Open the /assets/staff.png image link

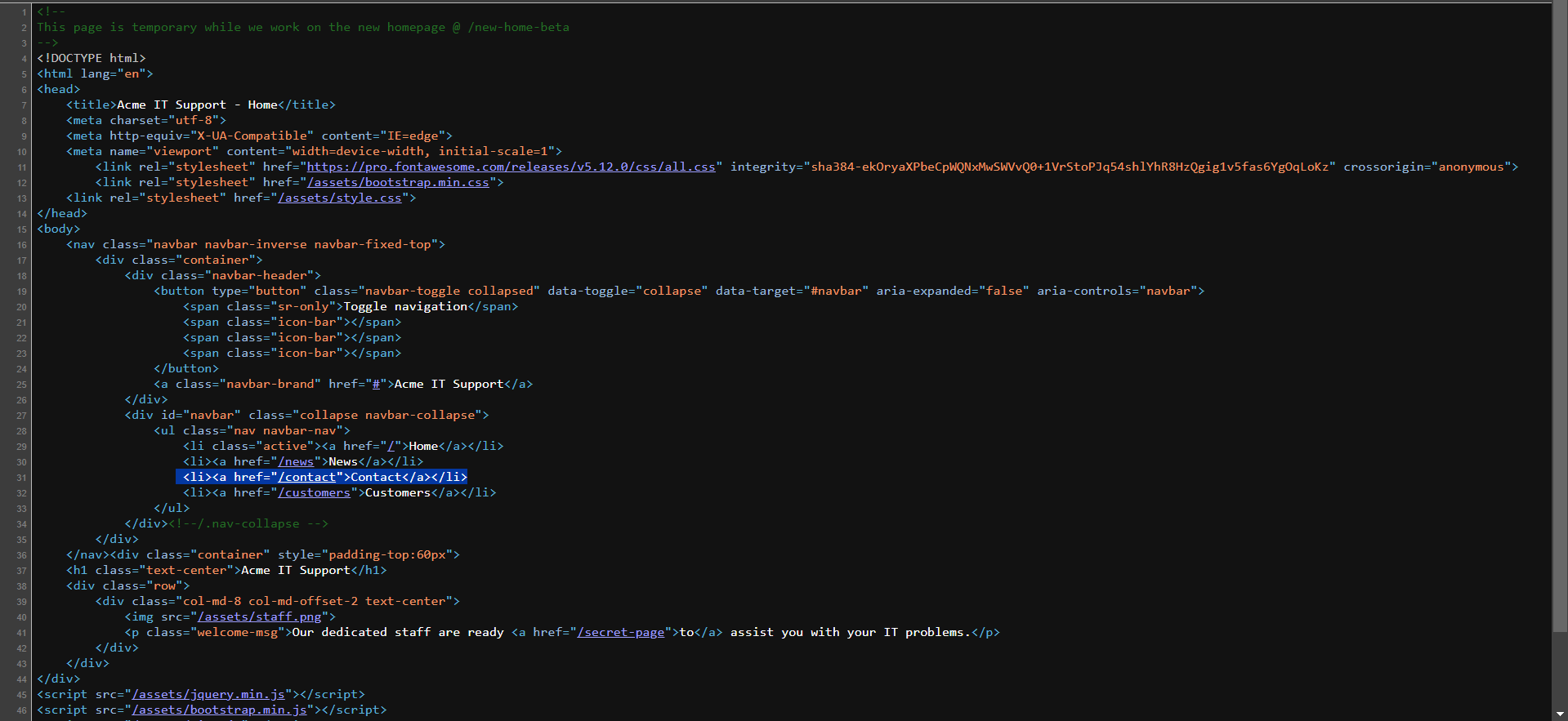pyautogui.click(x=260, y=616)
